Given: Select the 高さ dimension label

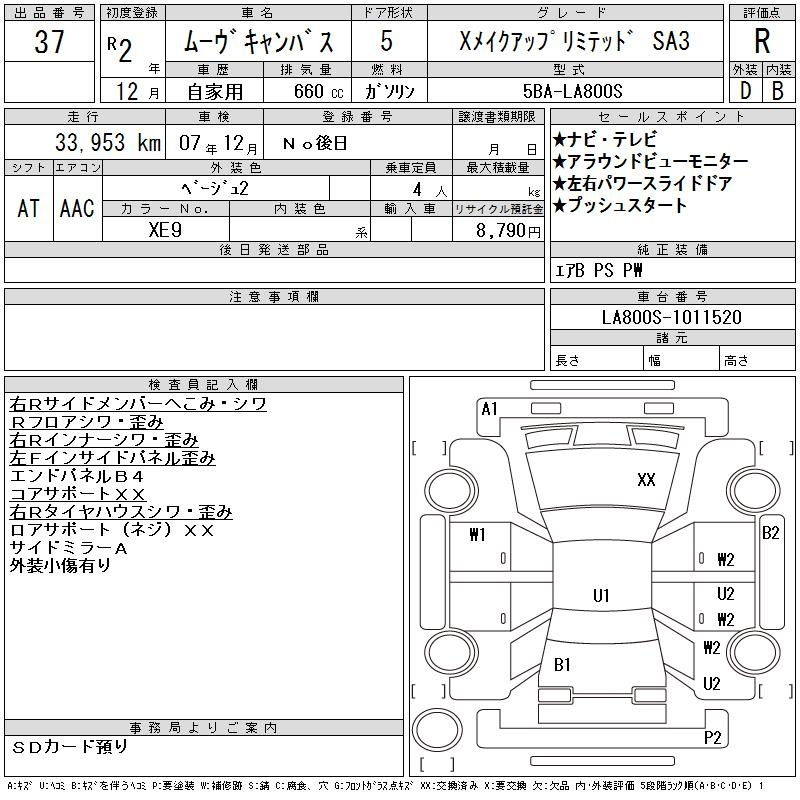Looking at the screenshot, I should [736, 361].
